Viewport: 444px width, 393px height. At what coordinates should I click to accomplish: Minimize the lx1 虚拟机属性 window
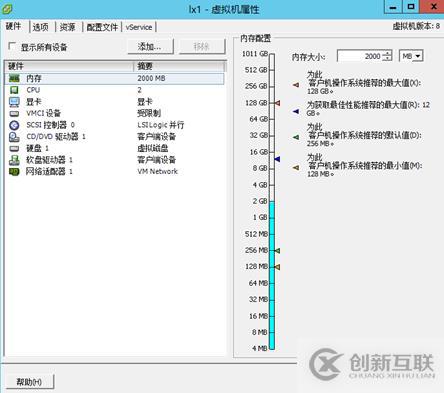click(393, 7)
